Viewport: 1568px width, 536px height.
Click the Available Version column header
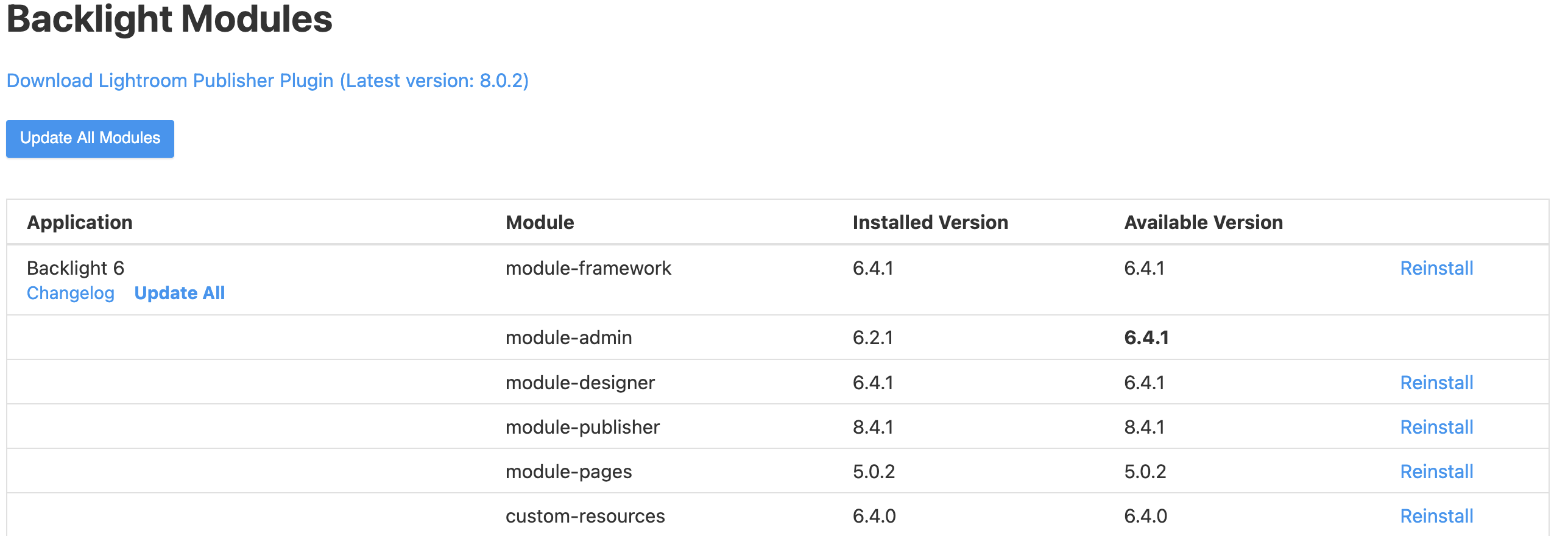pos(1203,222)
